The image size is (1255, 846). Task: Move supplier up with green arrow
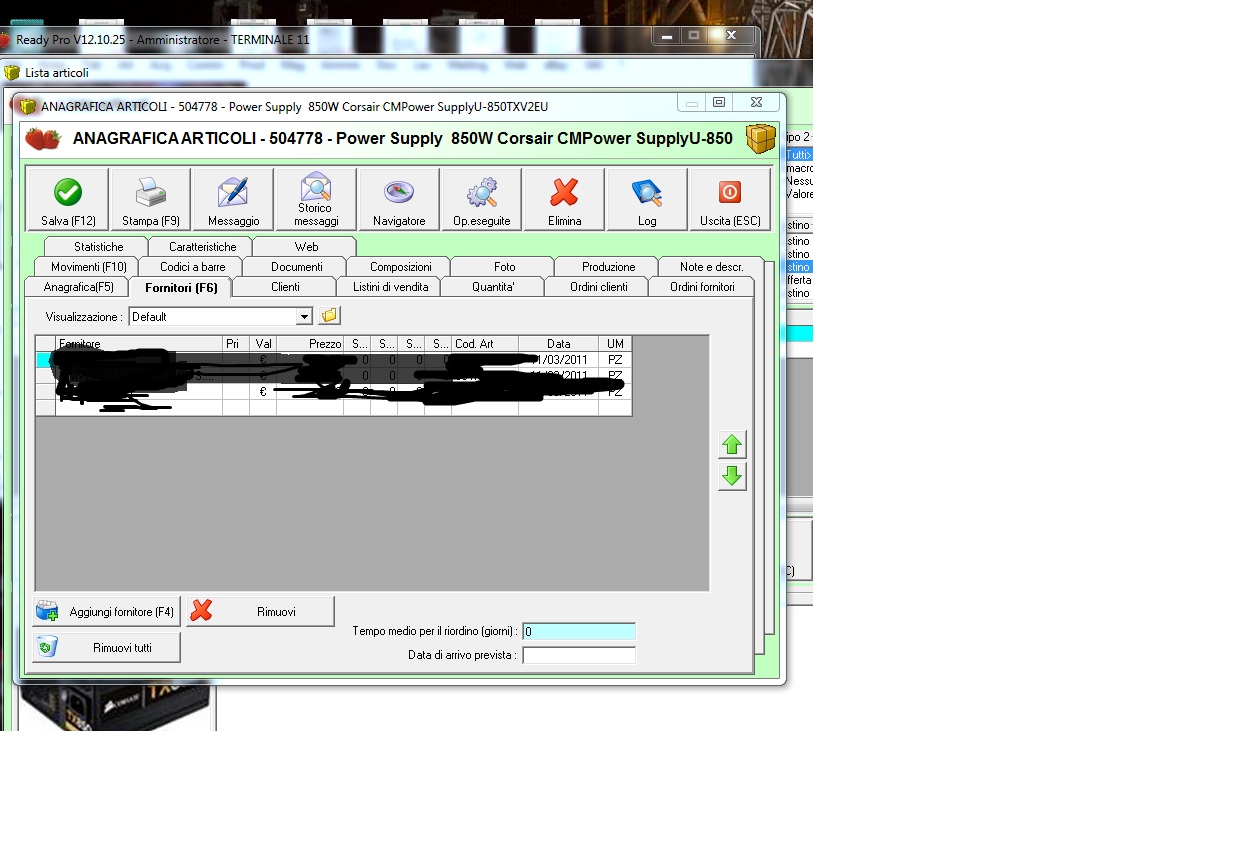732,445
